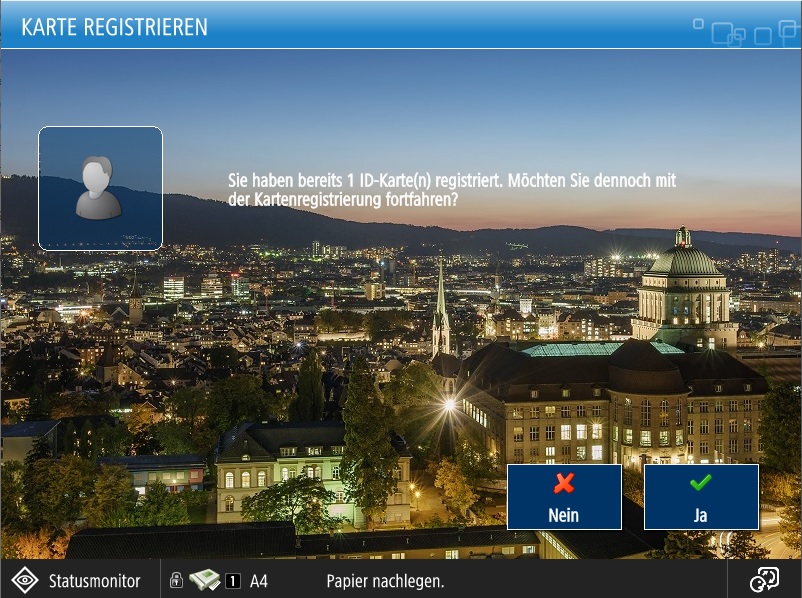Click the padlock icon in status bar
This screenshot has width=802, height=598.
pos(176,580)
